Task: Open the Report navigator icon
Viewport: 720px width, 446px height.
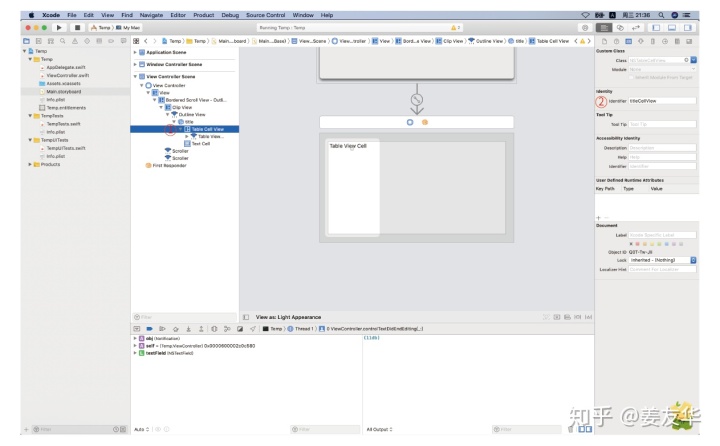Action: pos(123,41)
